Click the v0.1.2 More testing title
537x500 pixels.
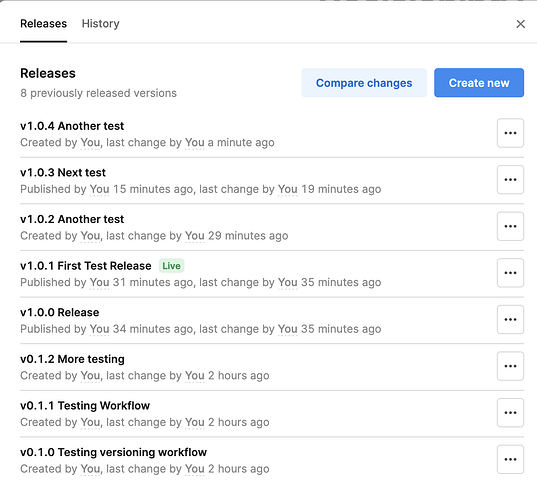(x=72, y=359)
